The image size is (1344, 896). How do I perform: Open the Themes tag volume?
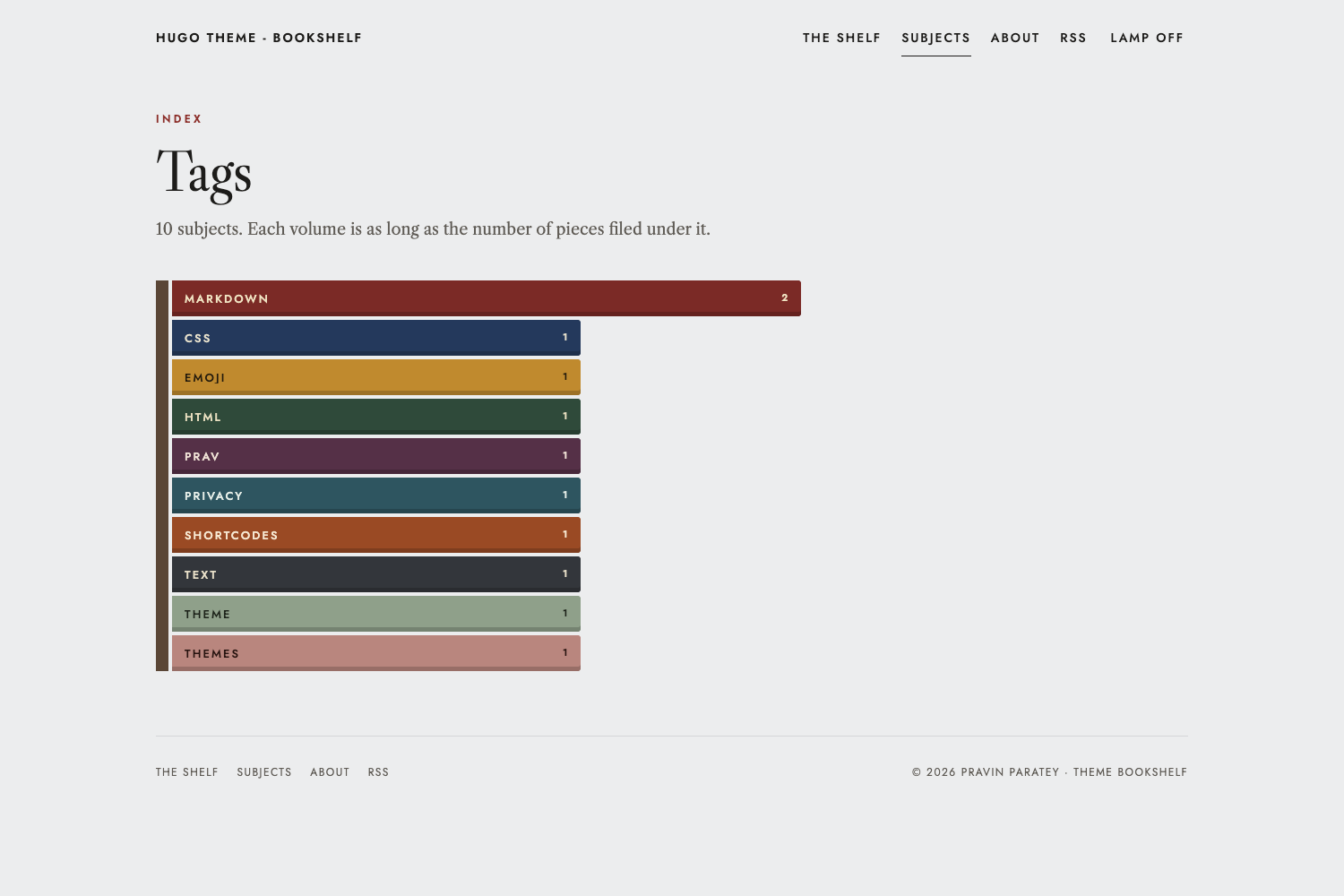coord(376,653)
